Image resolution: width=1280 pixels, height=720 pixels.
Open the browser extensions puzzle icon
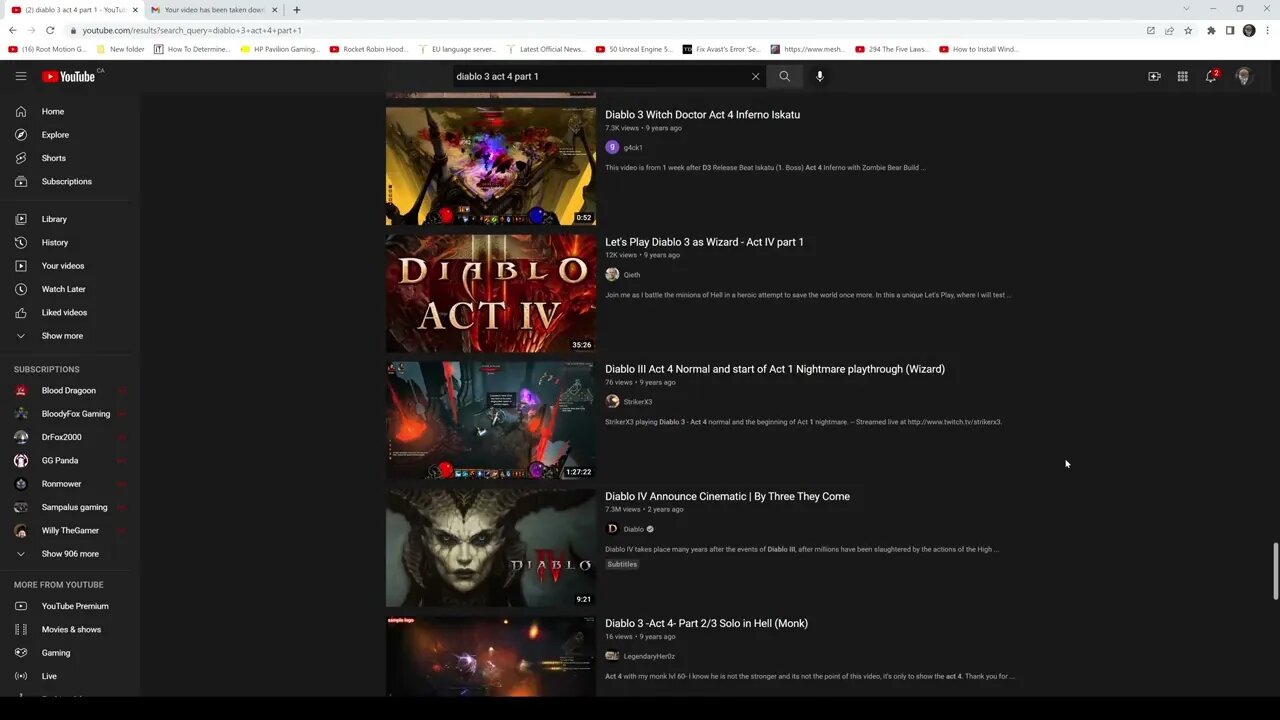pyautogui.click(x=1211, y=31)
